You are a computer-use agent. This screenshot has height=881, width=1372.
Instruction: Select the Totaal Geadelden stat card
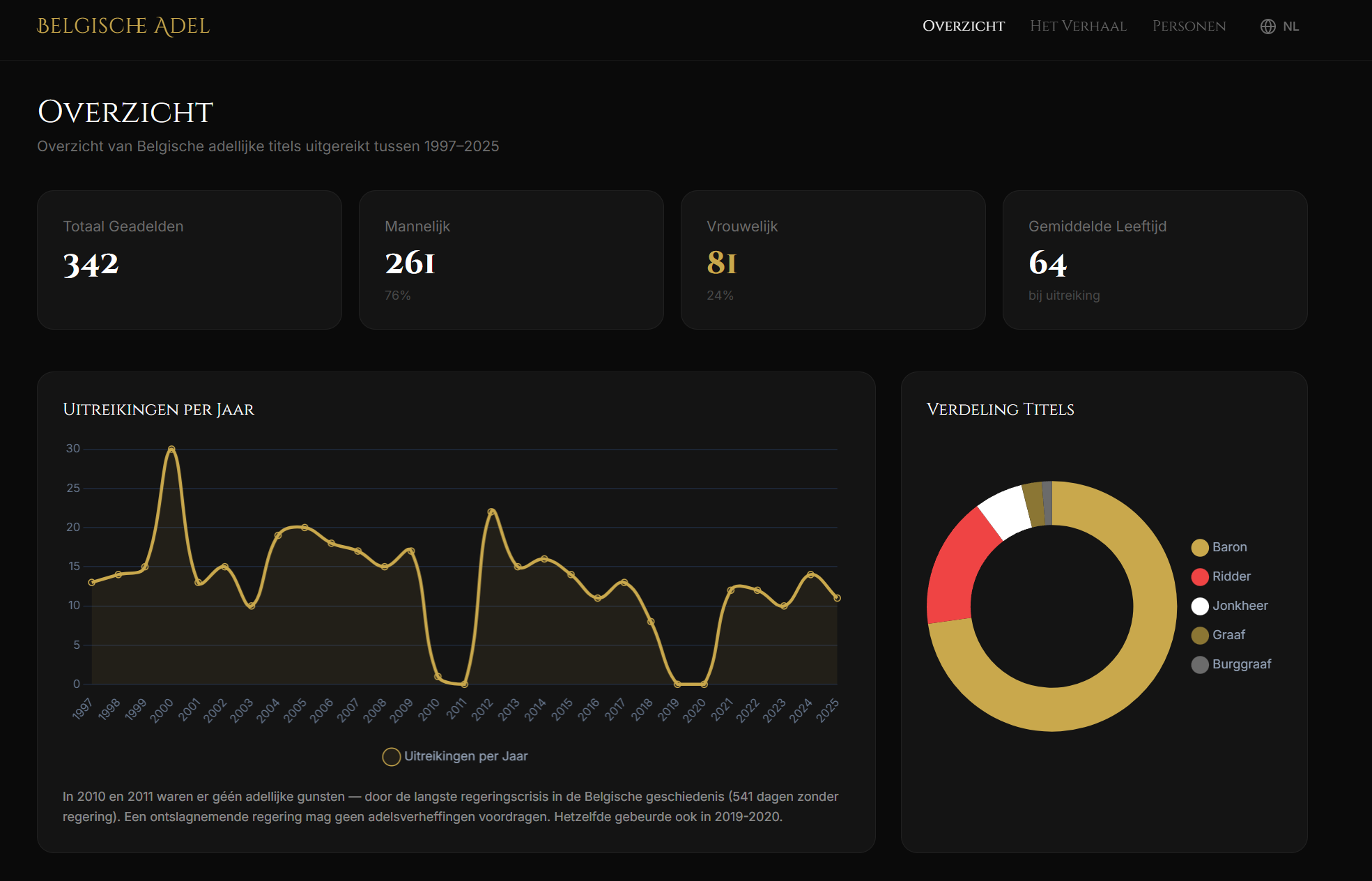pyautogui.click(x=190, y=260)
